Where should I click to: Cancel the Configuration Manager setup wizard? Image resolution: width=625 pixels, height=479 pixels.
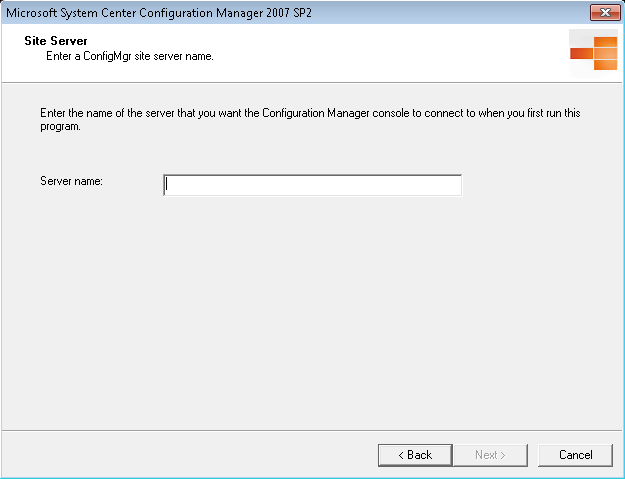pyautogui.click(x=575, y=455)
